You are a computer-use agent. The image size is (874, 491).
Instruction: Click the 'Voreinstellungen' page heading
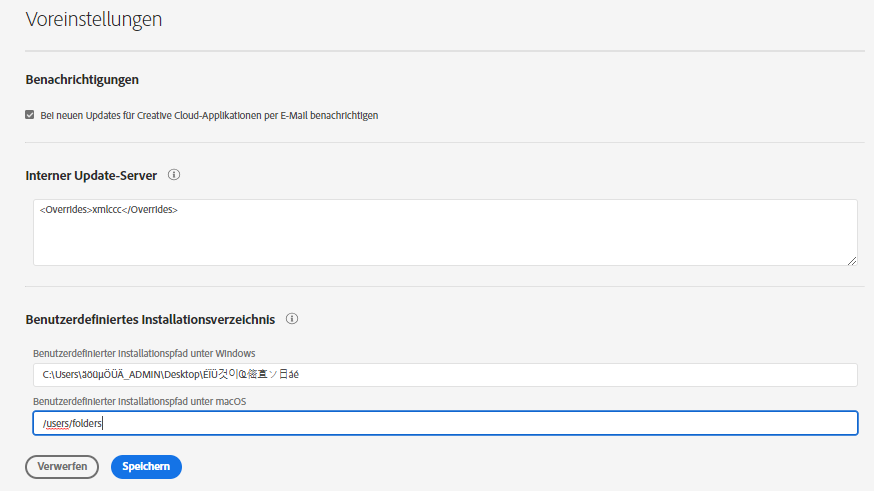[94, 19]
